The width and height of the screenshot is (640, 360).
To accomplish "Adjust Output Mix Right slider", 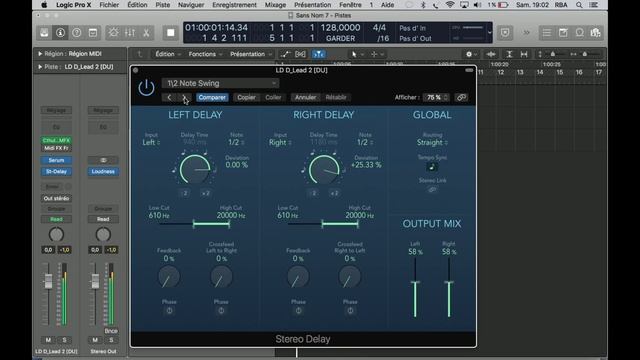I will [x=449, y=282].
